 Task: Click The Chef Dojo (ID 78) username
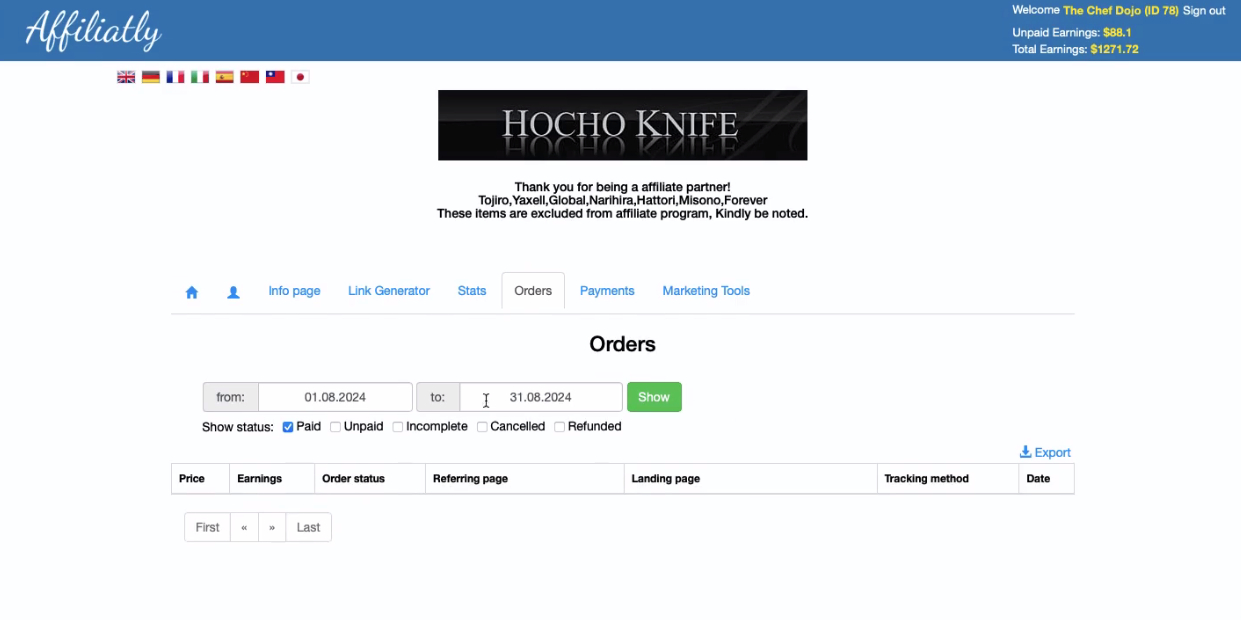click(x=1121, y=11)
